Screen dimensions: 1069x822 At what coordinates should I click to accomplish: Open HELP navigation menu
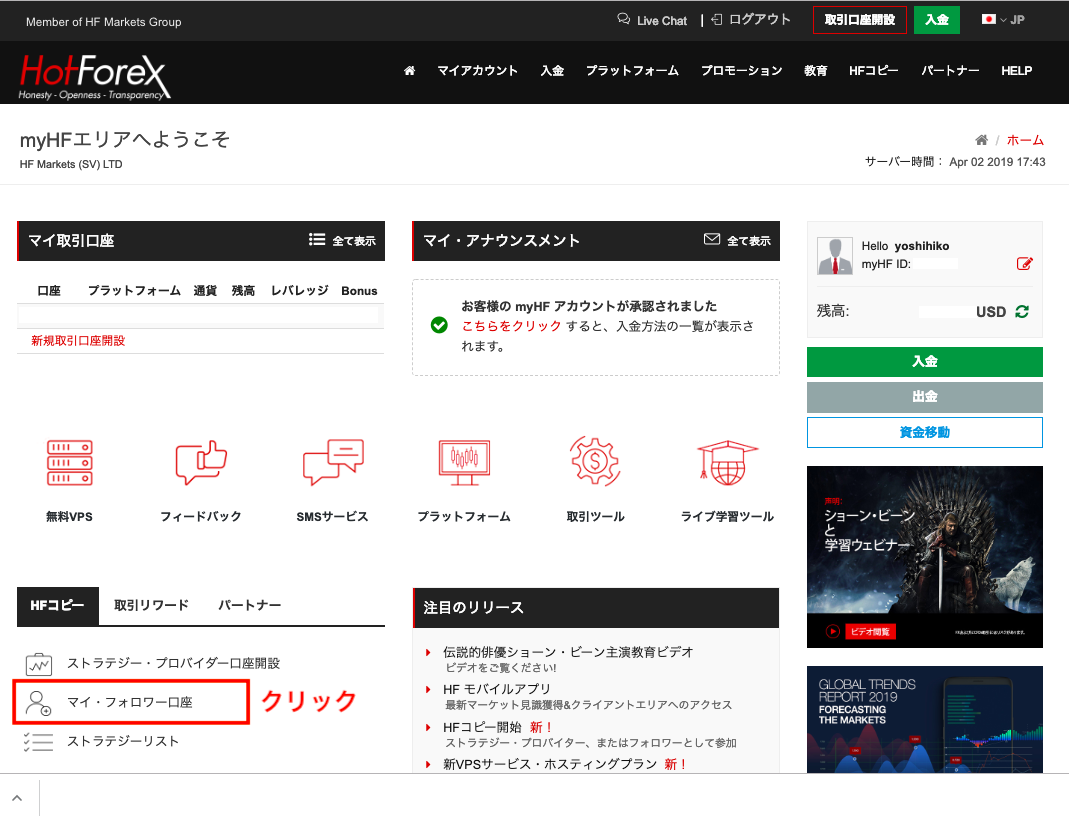[x=1016, y=70]
